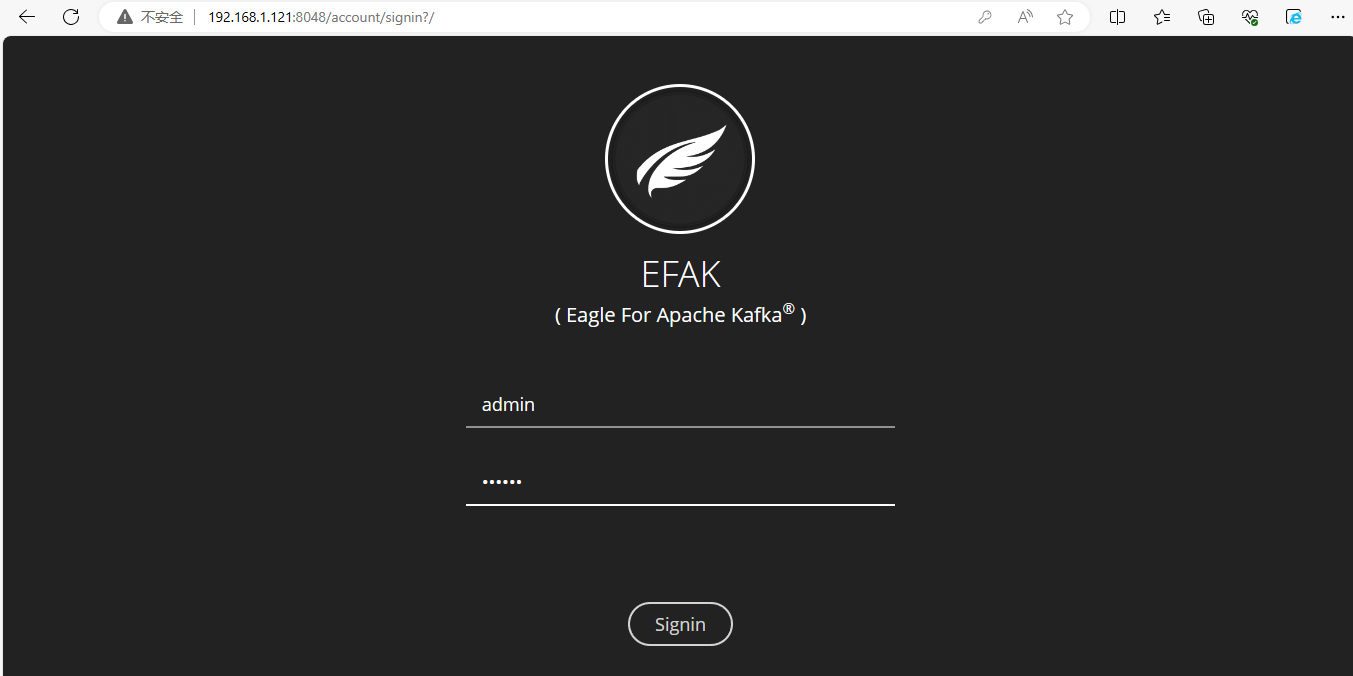Click the 不安全 security label
Screen dimensions: 1353x676
(162, 17)
